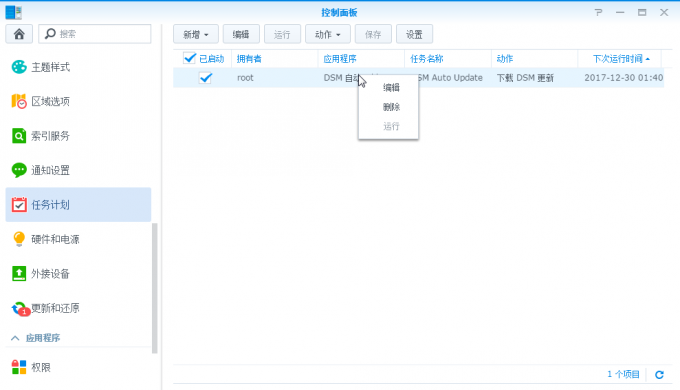Open 区域选项 sidebar label
The image size is (680, 390).
(50, 102)
